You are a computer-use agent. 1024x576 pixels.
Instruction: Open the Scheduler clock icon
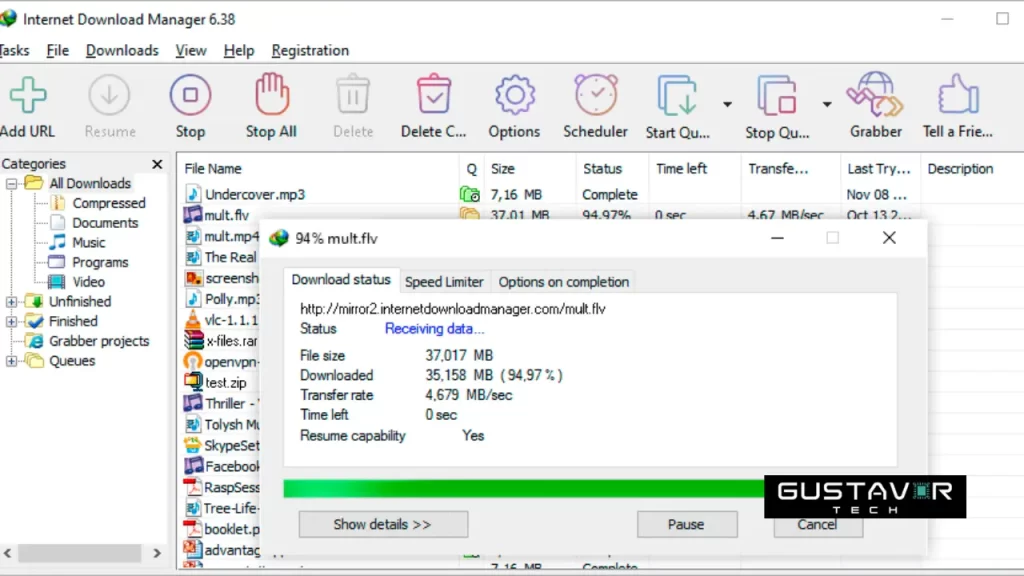coord(595,96)
